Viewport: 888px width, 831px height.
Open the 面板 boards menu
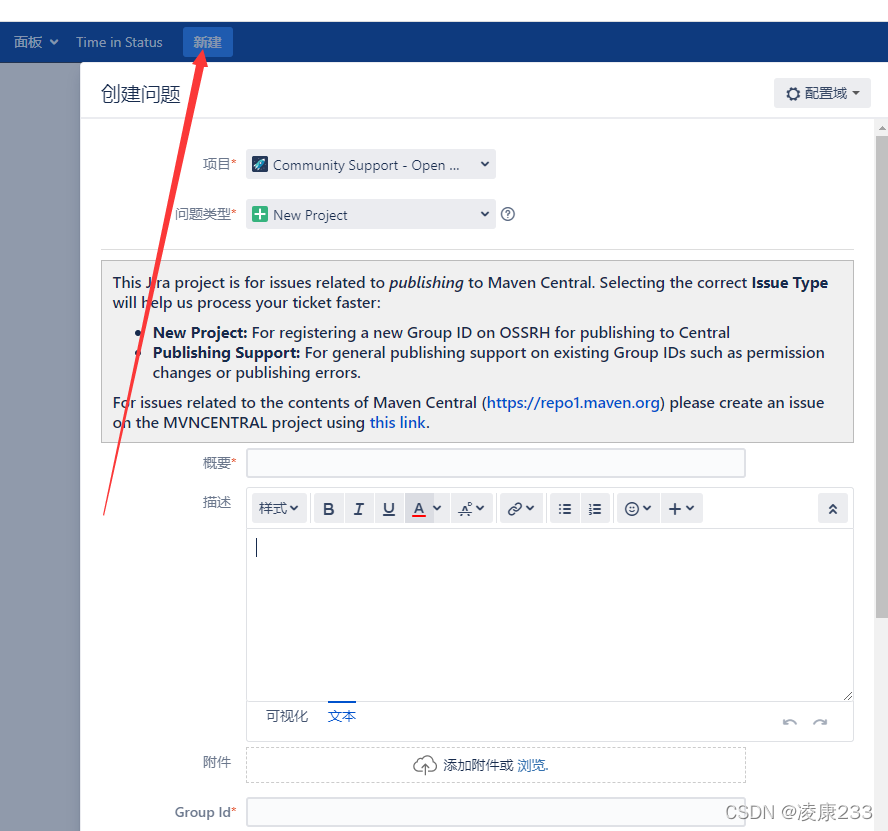coord(36,42)
